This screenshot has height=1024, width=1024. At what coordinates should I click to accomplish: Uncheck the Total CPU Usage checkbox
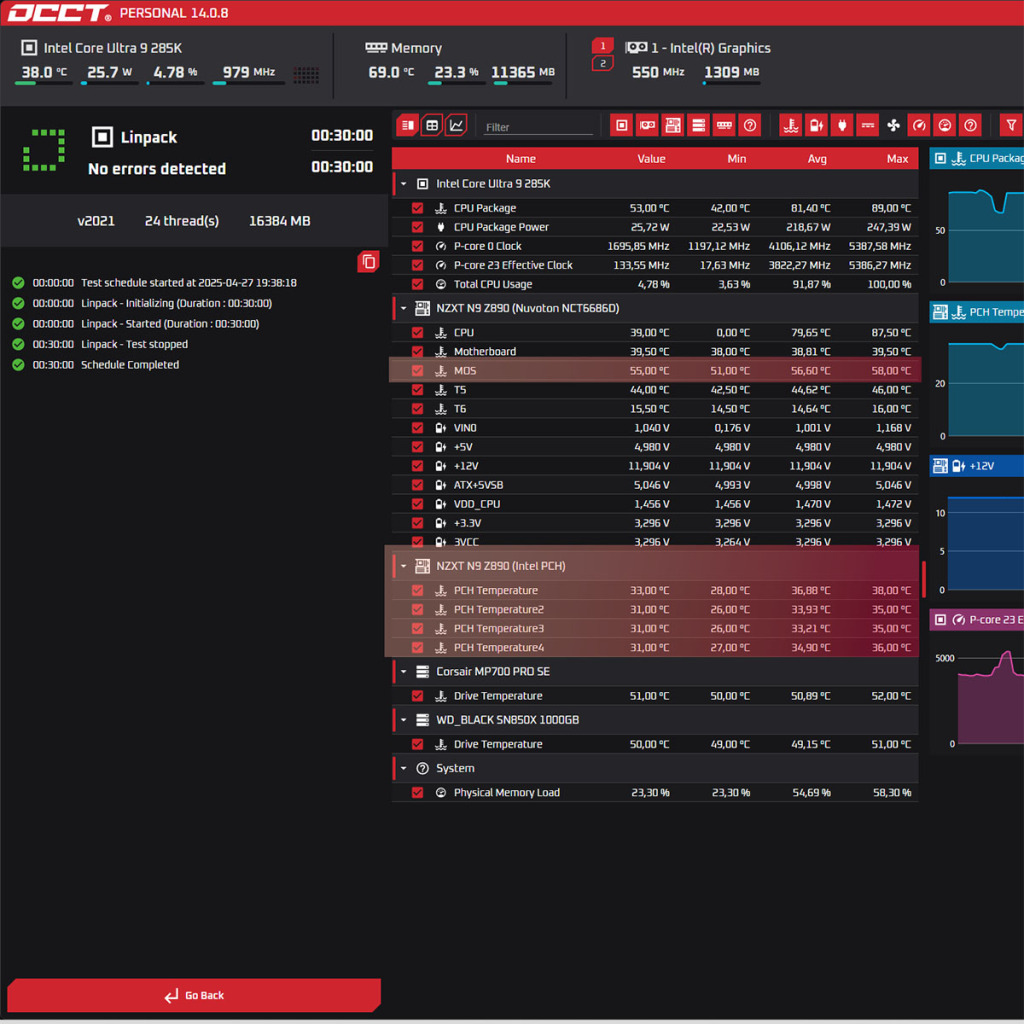tap(417, 285)
